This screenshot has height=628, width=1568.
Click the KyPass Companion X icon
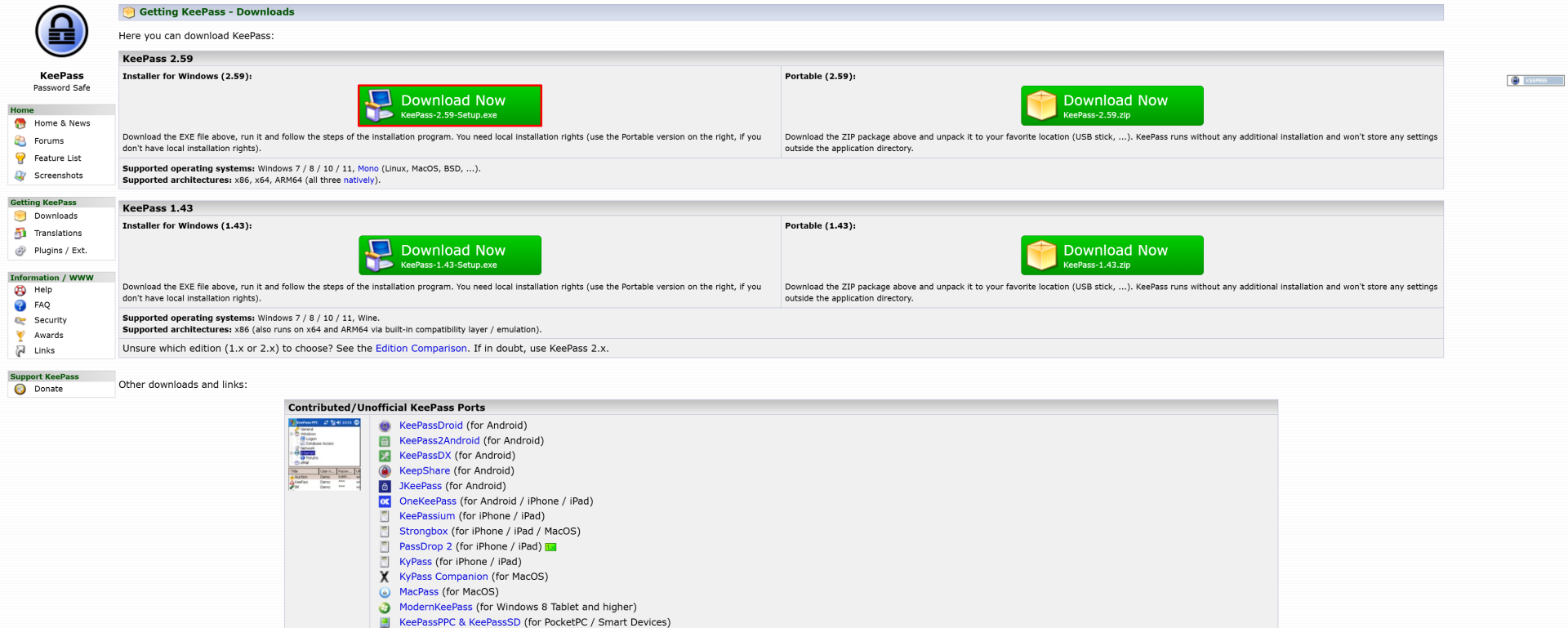point(385,577)
